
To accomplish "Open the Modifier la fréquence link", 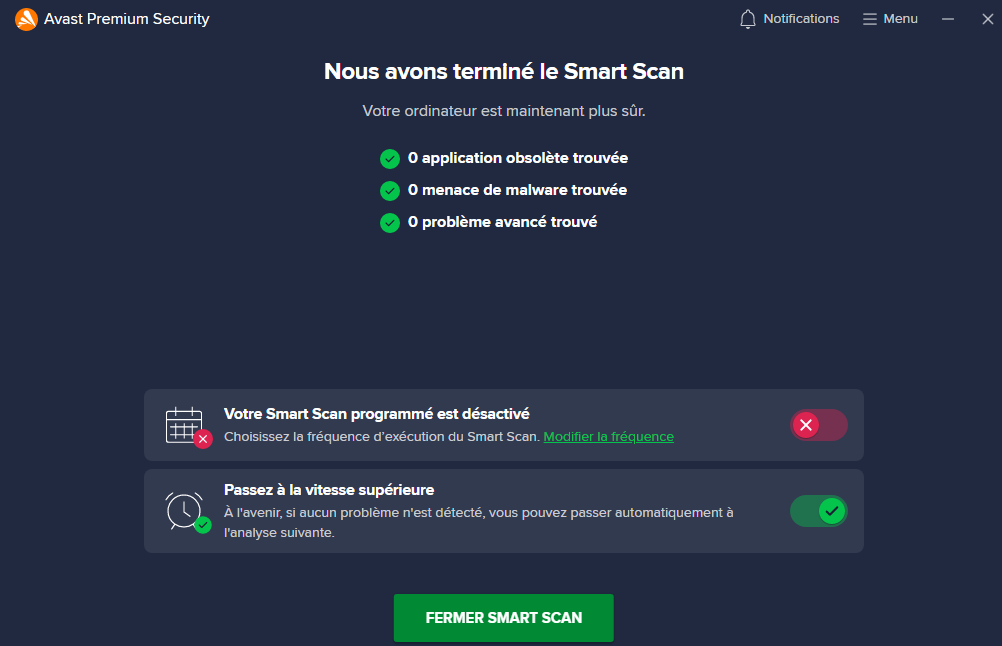I will (x=608, y=437).
